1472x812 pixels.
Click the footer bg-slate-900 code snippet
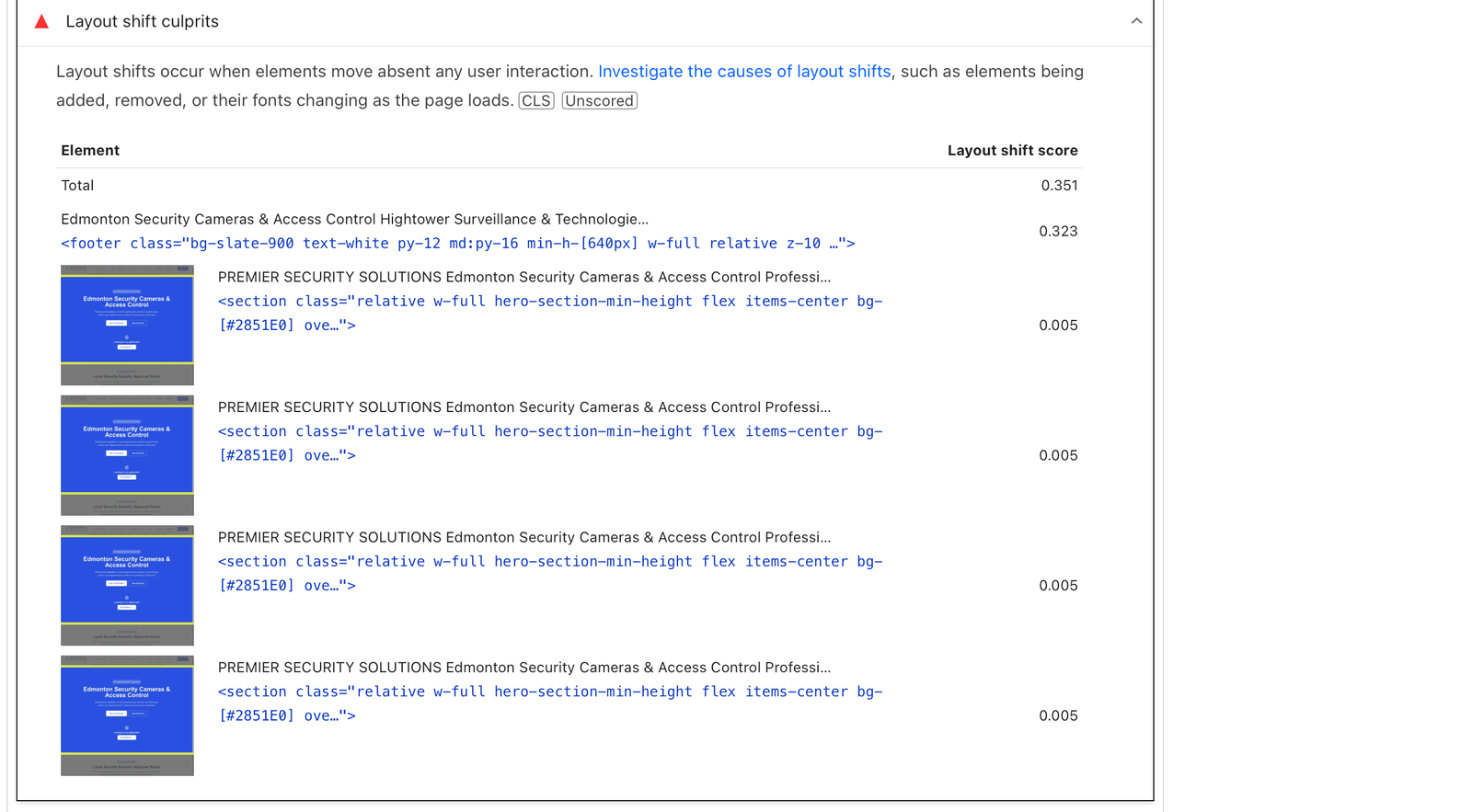457,244
